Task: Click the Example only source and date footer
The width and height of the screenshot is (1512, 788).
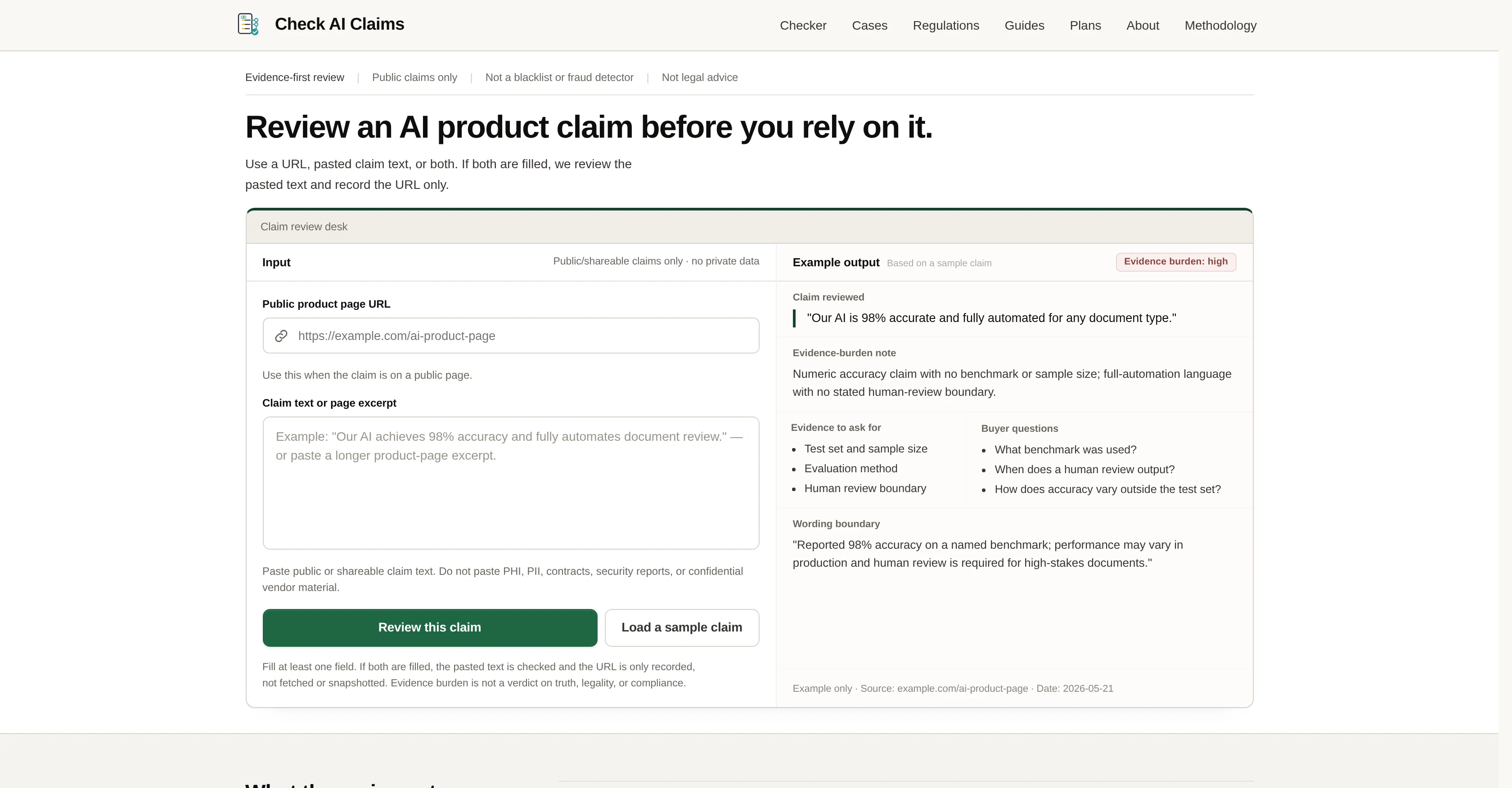Action: point(953,688)
